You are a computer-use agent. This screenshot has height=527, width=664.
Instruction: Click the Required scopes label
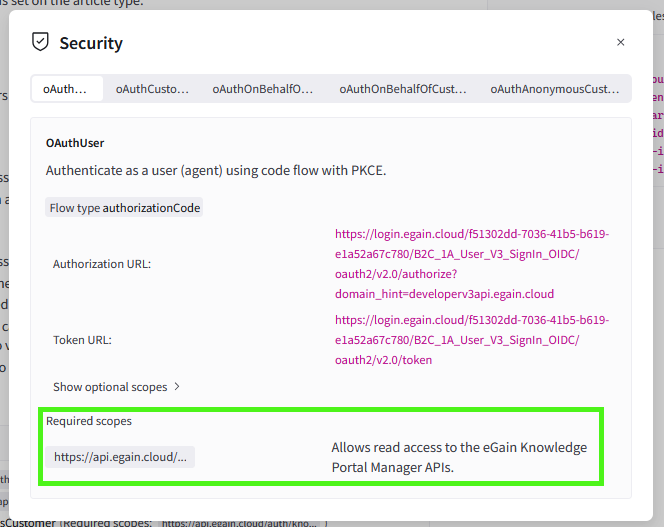point(89,421)
